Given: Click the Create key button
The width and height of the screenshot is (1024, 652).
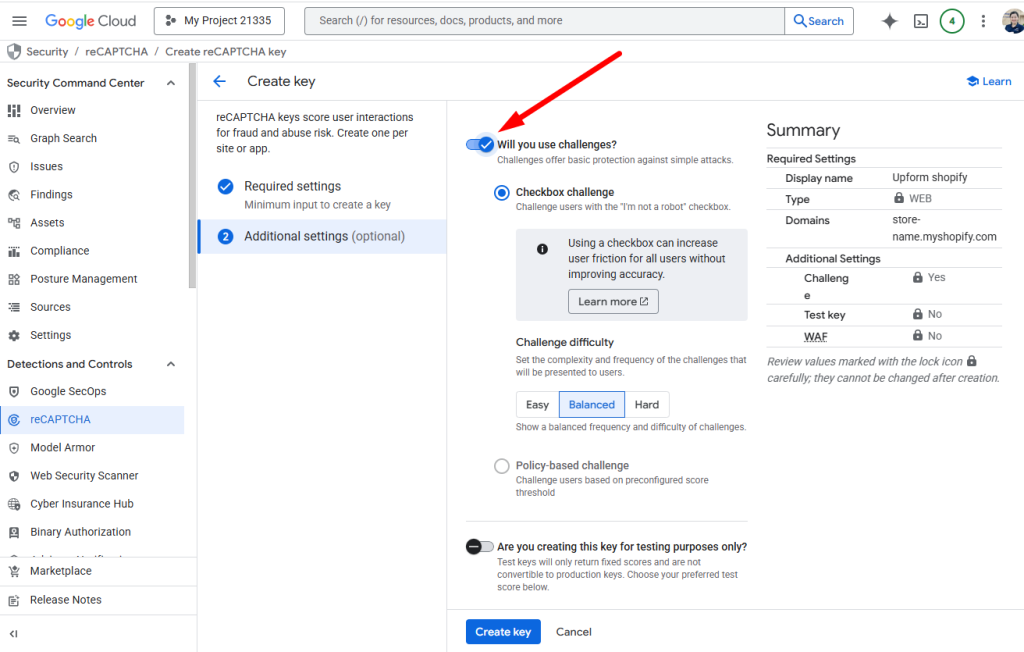Looking at the screenshot, I should pos(503,632).
